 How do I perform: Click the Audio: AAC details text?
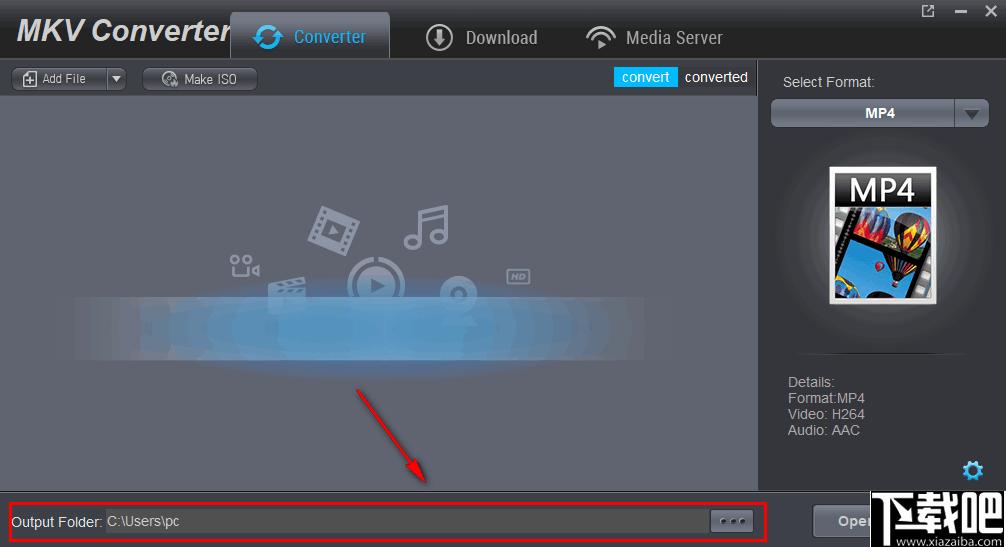point(823,430)
